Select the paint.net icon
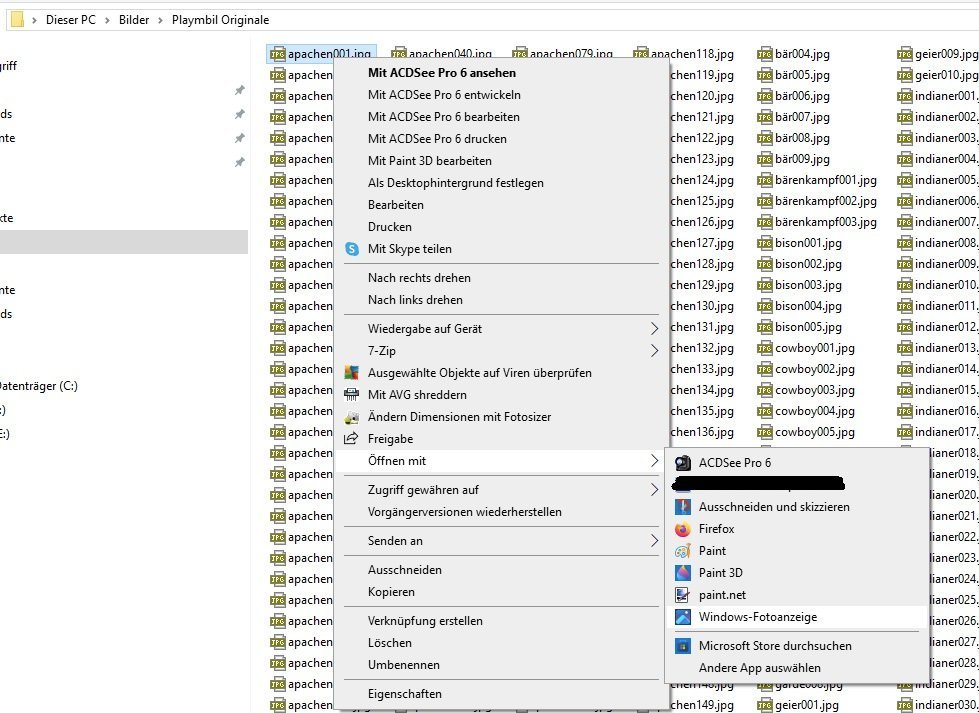The height and width of the screenshot is (713, 979). coord(683,595)
